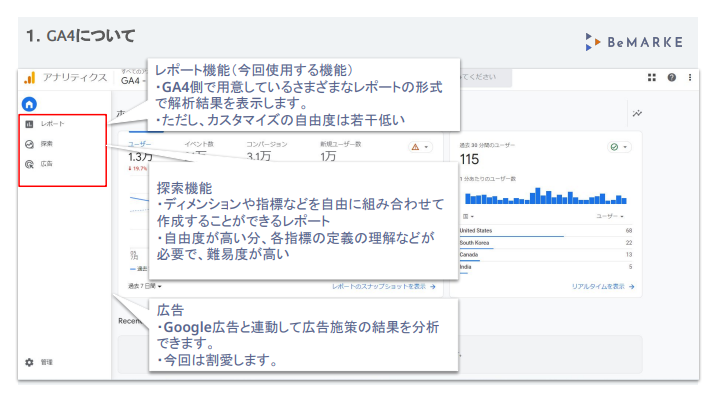
Task: Click the India row in realtime list
Action: click(546, 267)
